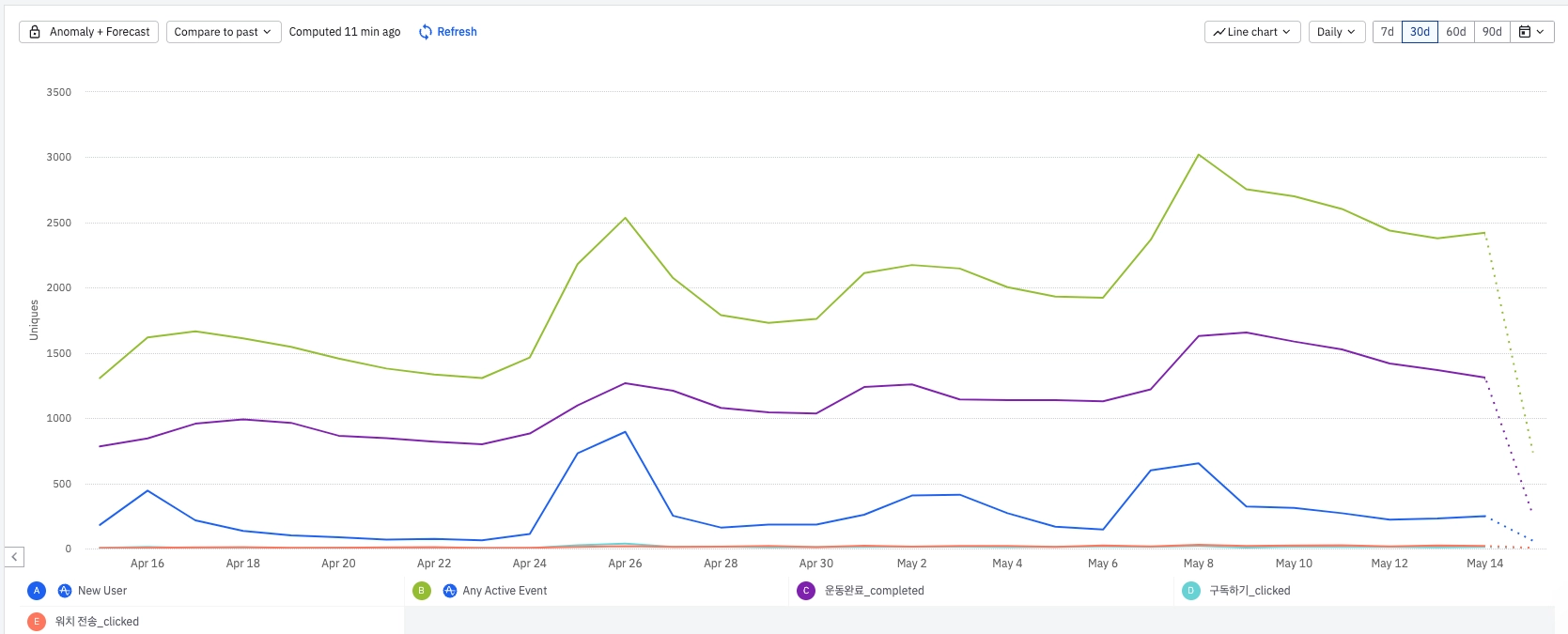The width and height of the screenshot is (1568, 634).
Task: Expand the Line chart type dropdown
Action: pos(1252,32)
